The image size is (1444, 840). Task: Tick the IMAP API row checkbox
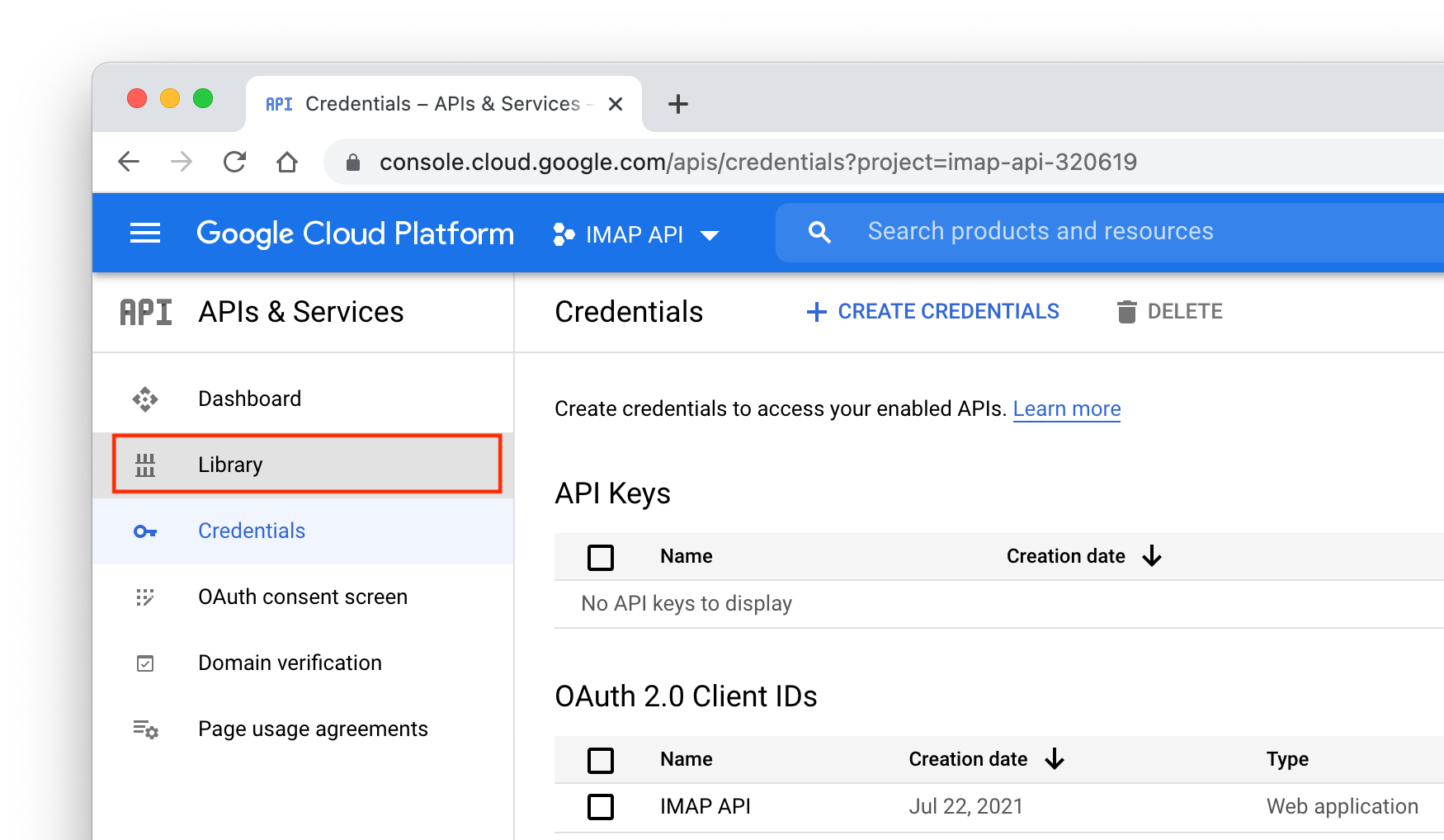pos(601,807)
